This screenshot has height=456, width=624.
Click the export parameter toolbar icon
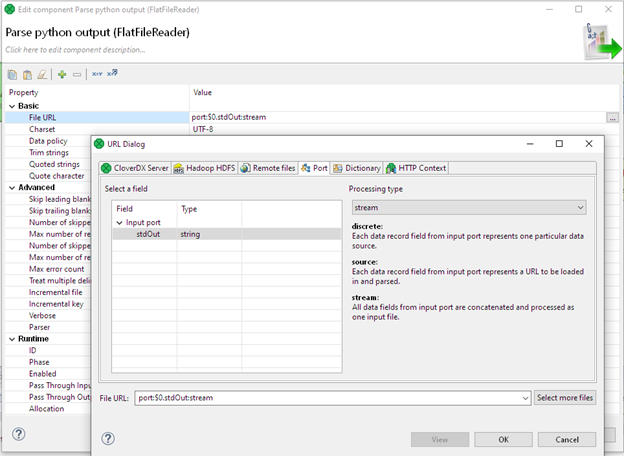pyautogui.click(x=112, y=73)
